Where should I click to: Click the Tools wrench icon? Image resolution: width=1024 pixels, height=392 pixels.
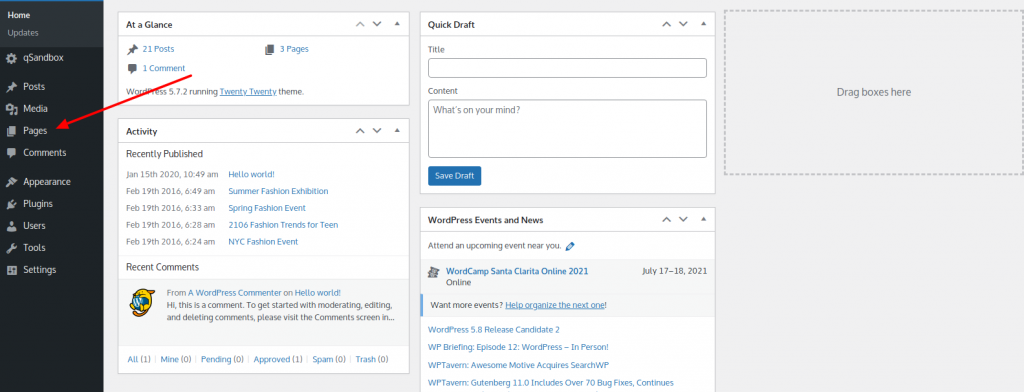[x=11, y=248]
